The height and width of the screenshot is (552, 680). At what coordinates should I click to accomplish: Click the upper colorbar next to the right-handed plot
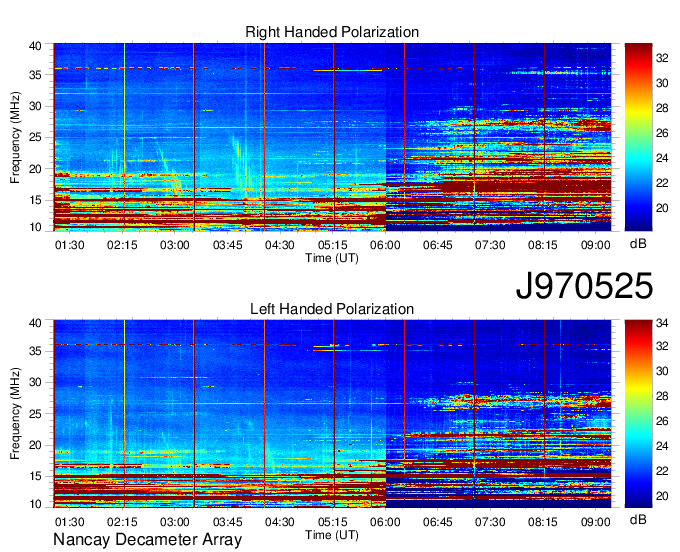(638, 137)
